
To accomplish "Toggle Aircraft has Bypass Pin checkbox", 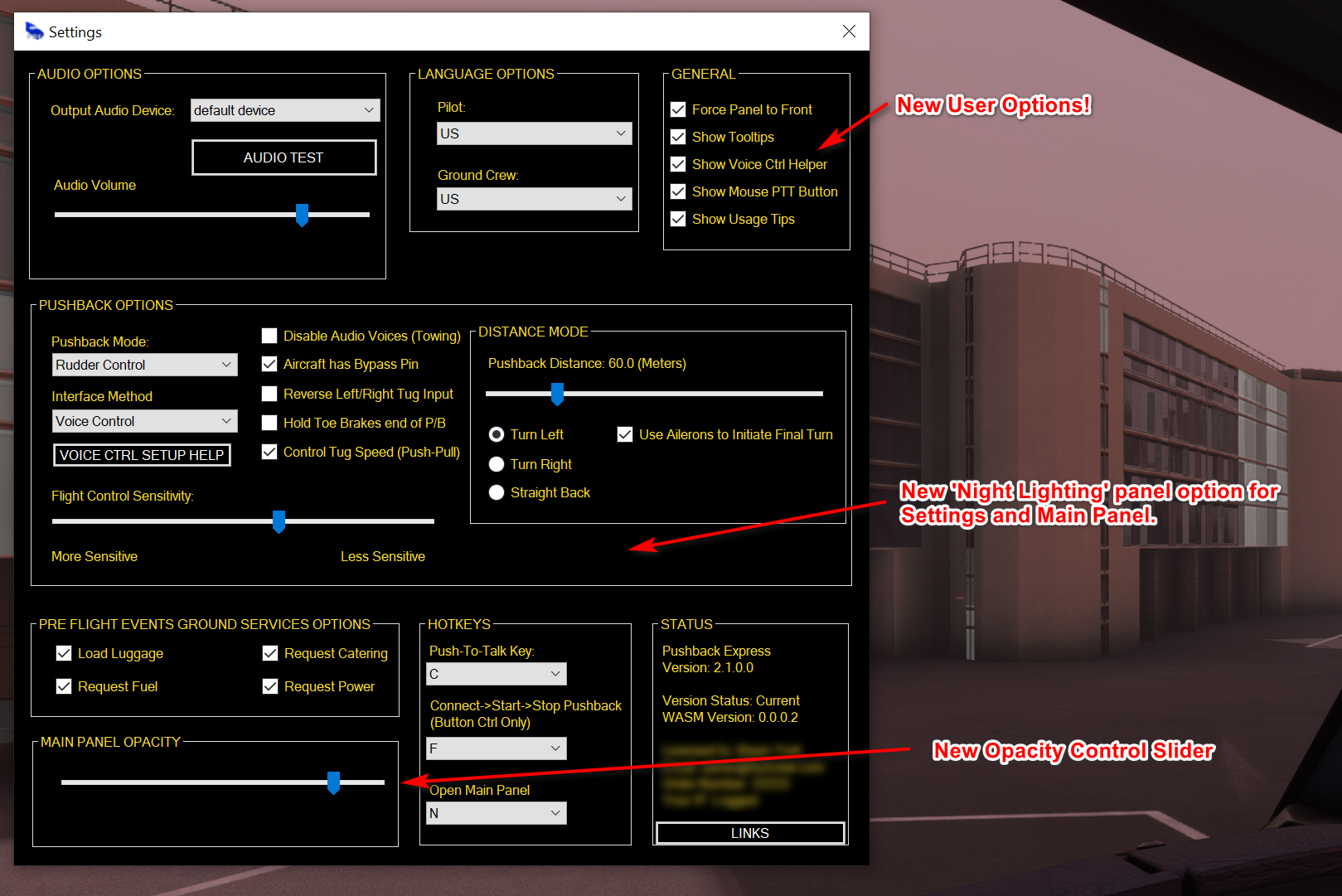I will coord(269,364).
